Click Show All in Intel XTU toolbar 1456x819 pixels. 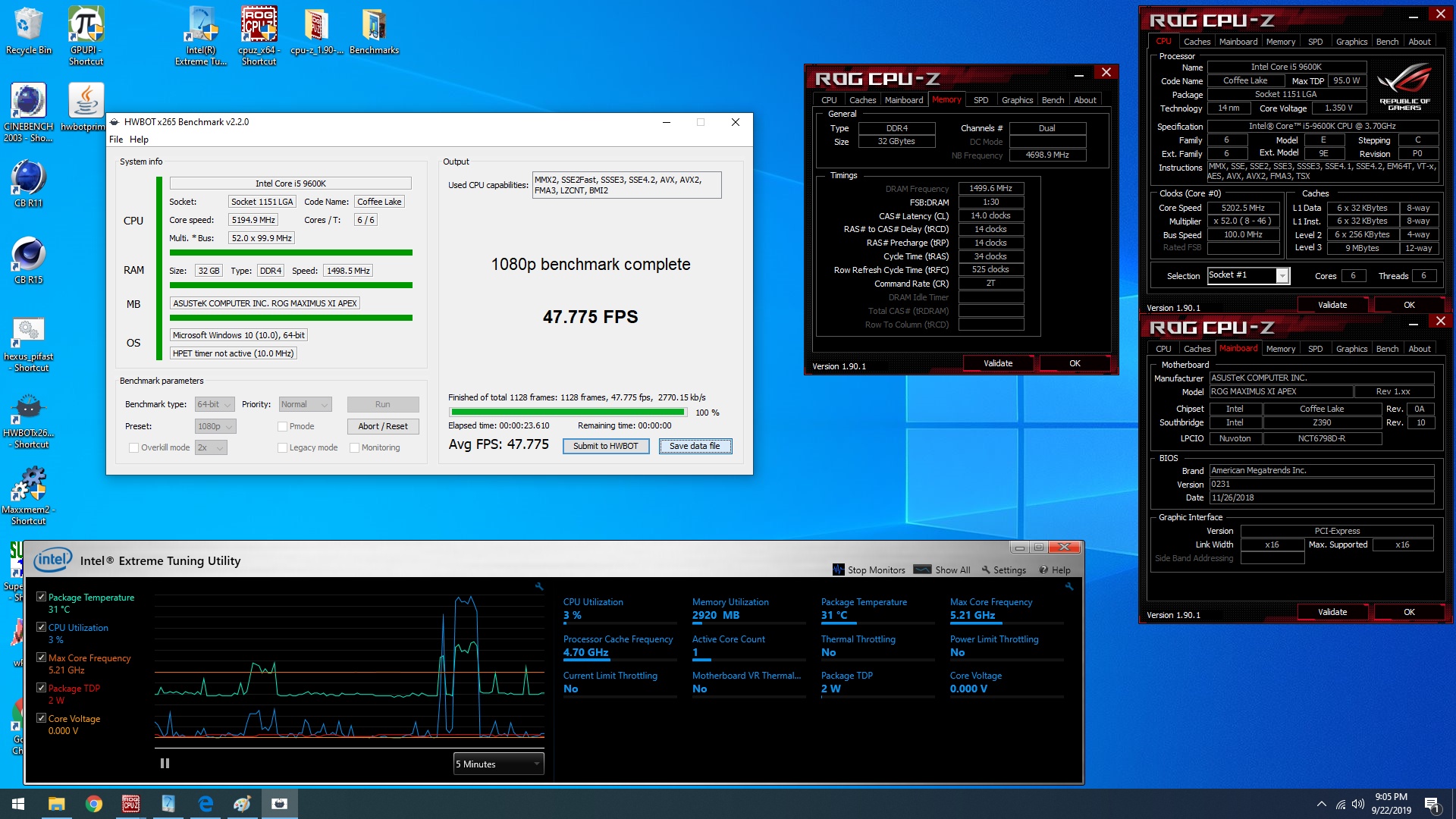point(943,570)
